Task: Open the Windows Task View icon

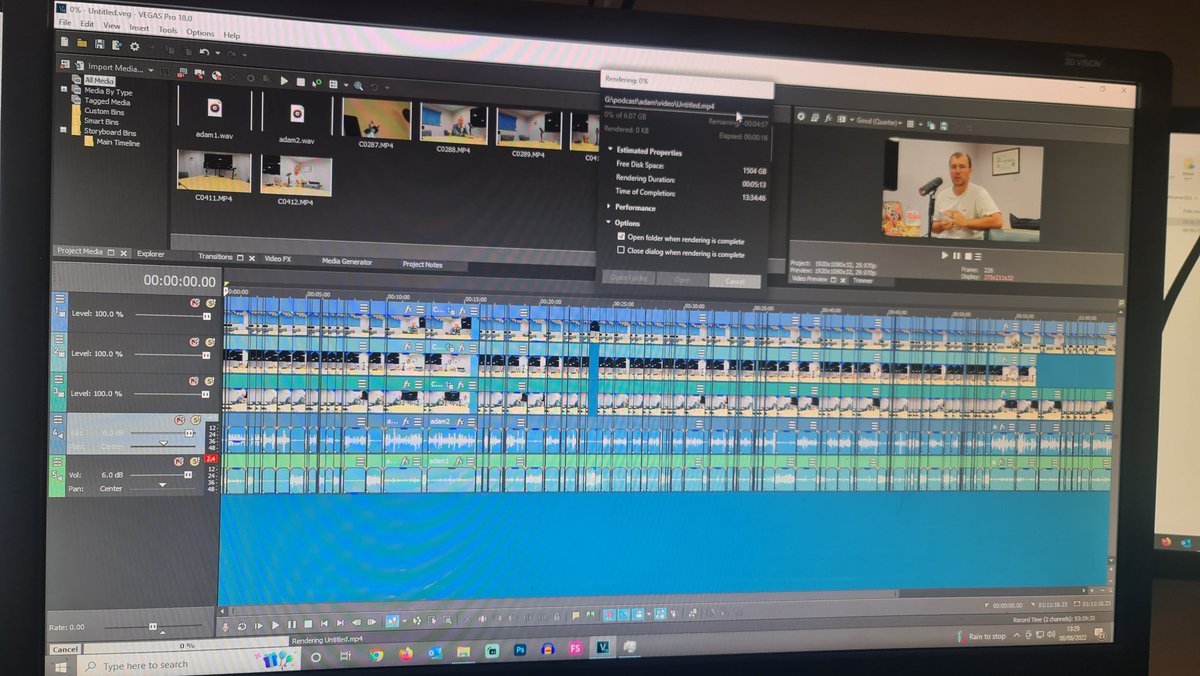Action: (345, 657)
